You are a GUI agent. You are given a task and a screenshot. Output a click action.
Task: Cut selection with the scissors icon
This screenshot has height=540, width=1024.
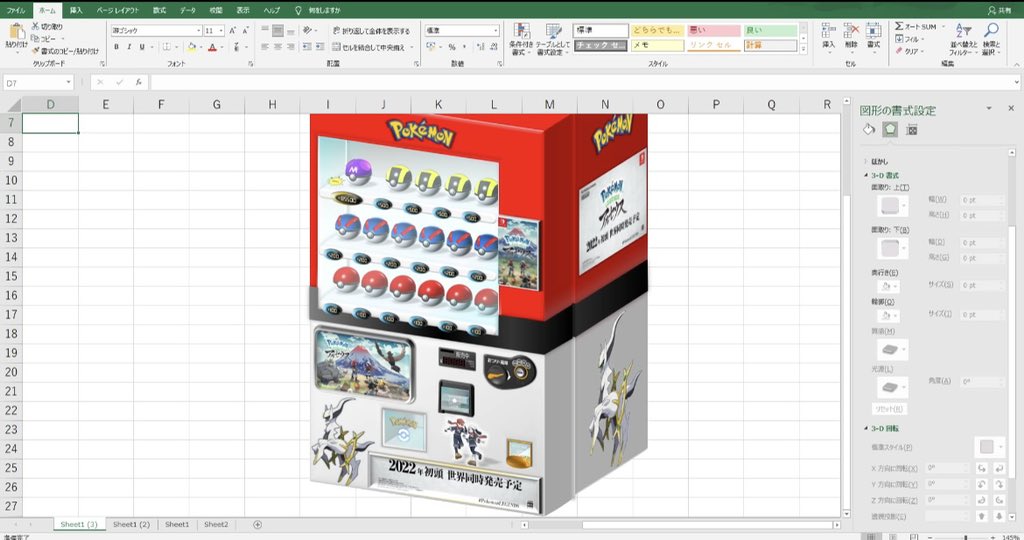(35, 26)
